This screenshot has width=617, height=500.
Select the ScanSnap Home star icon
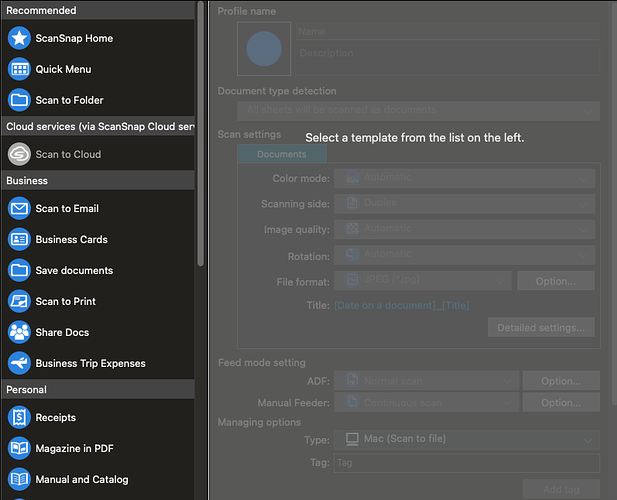tap(19, 38)
